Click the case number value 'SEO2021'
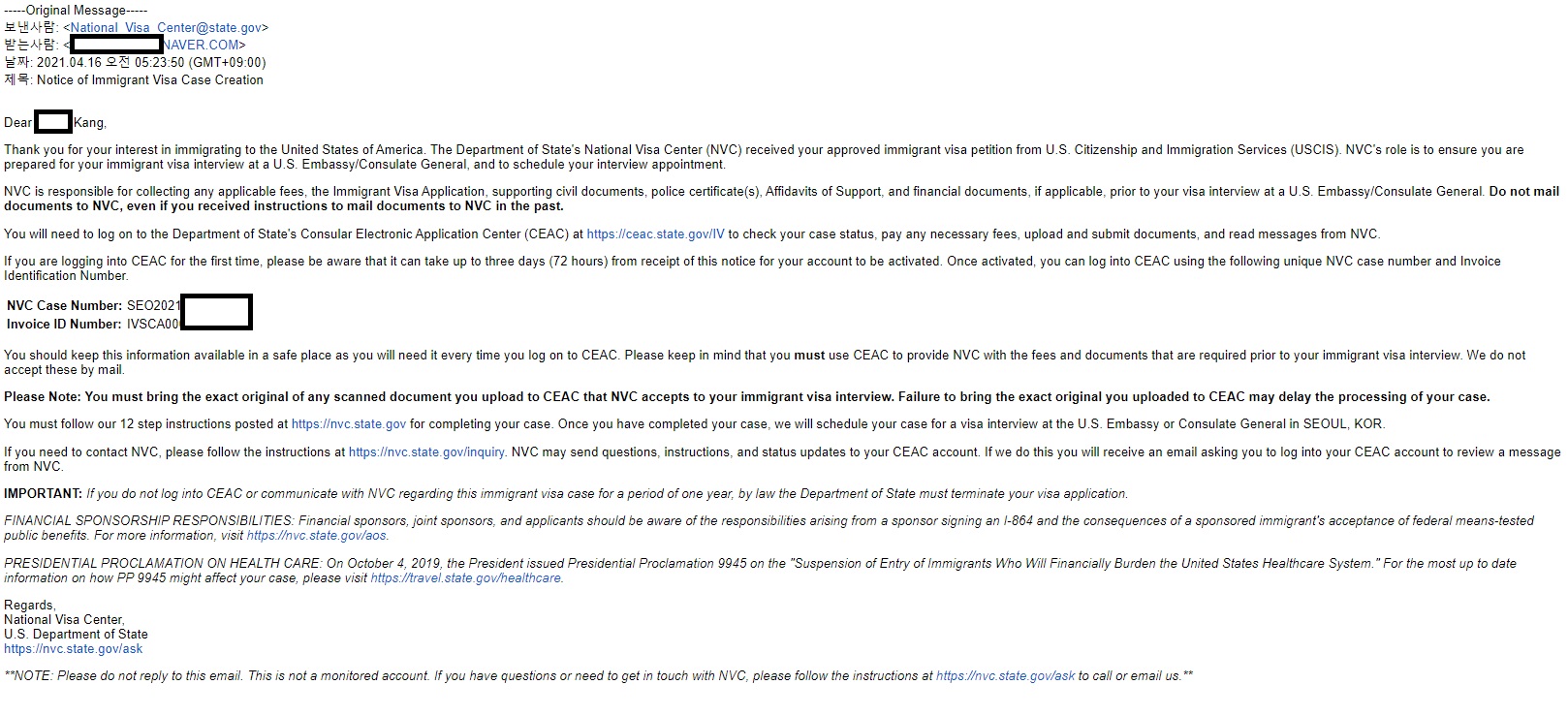The width and height of the screenshot is (1568, 716). coord(153,306)
